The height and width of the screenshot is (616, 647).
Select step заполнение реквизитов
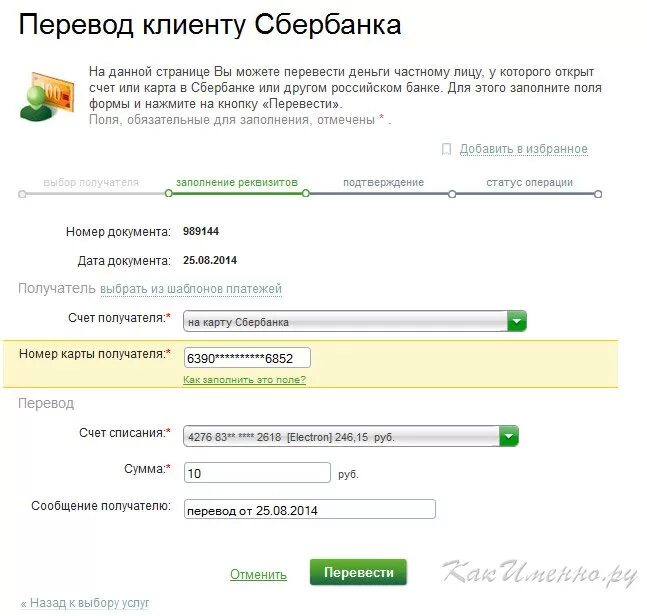[237, 182]
